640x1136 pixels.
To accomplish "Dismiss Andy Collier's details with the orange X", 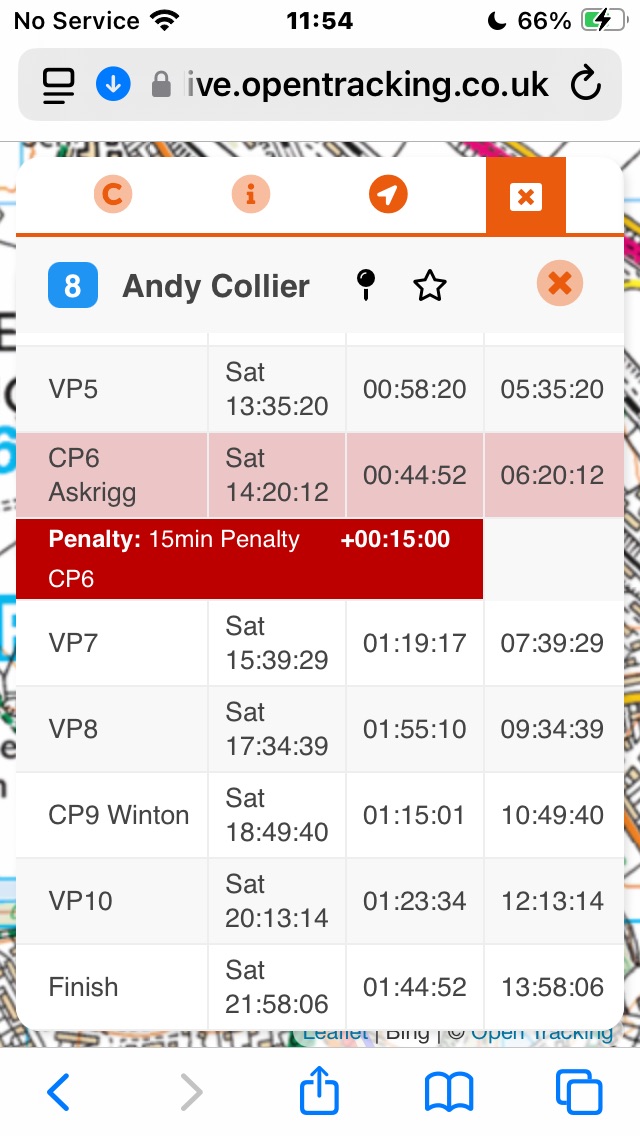I will pos(560,284).
